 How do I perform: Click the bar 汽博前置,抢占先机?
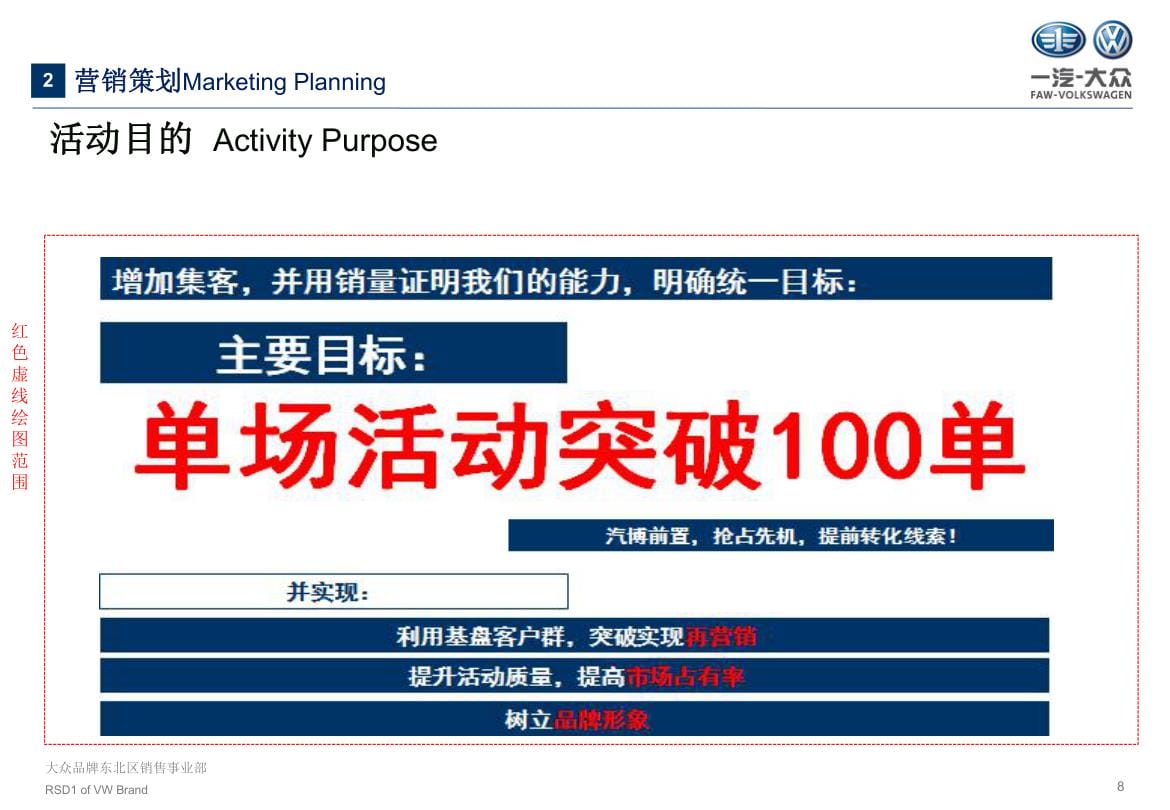(x=780, y=536)
